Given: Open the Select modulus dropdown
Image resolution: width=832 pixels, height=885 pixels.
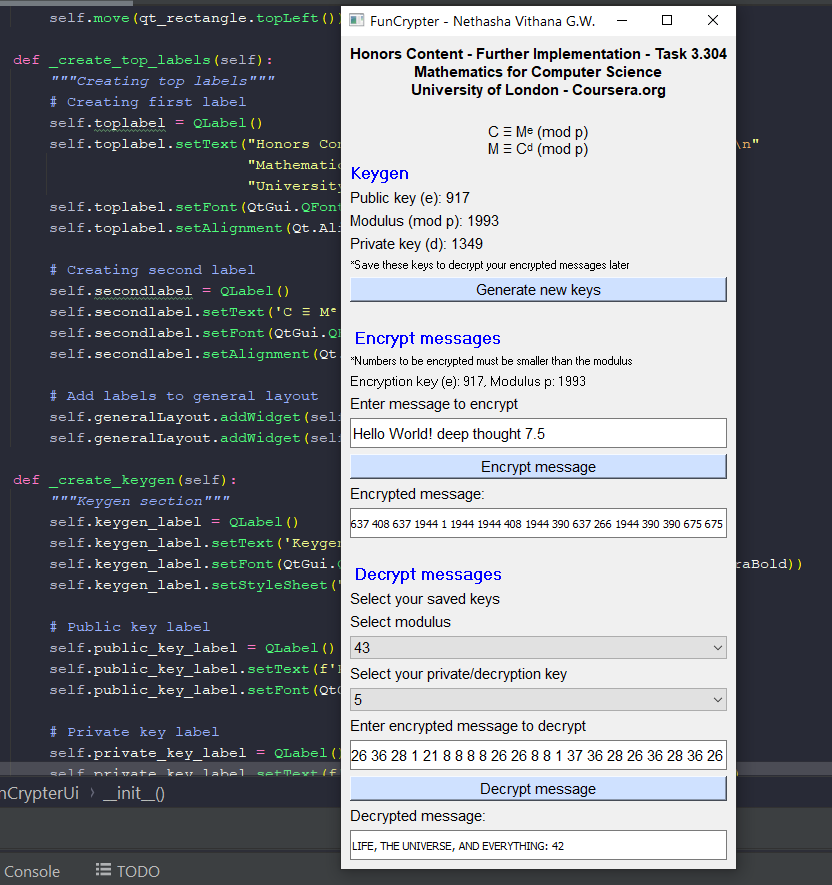Looking at the screenshot, I should [x=538, y=648].
